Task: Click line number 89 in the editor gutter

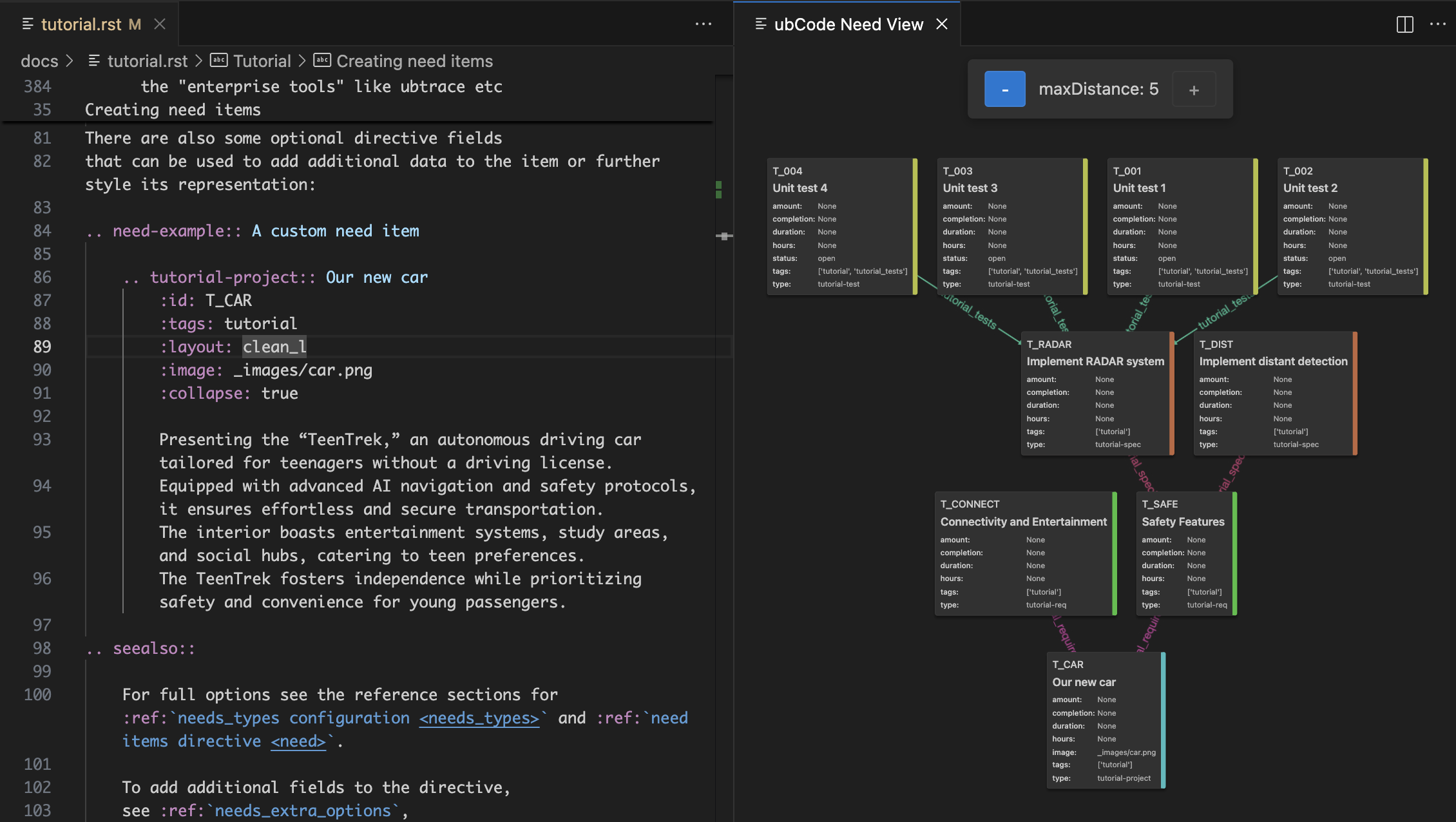Action: click(42, 346)
